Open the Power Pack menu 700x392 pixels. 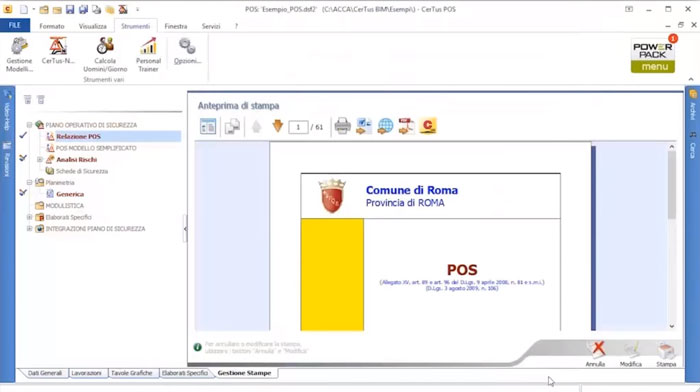coord(653,56)
